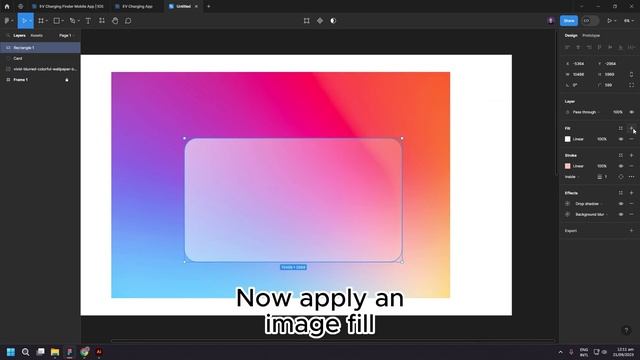Select the Rectangle shape tool

57,21
